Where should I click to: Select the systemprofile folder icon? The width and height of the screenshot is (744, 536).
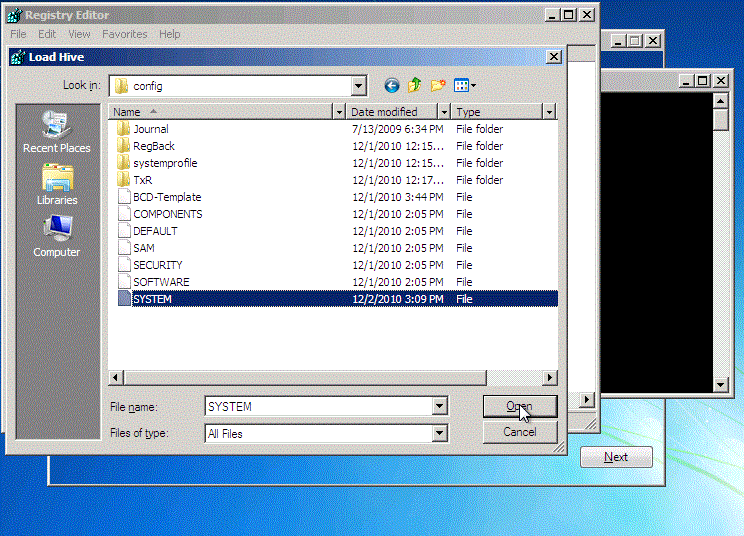click(x=123, y=163)
